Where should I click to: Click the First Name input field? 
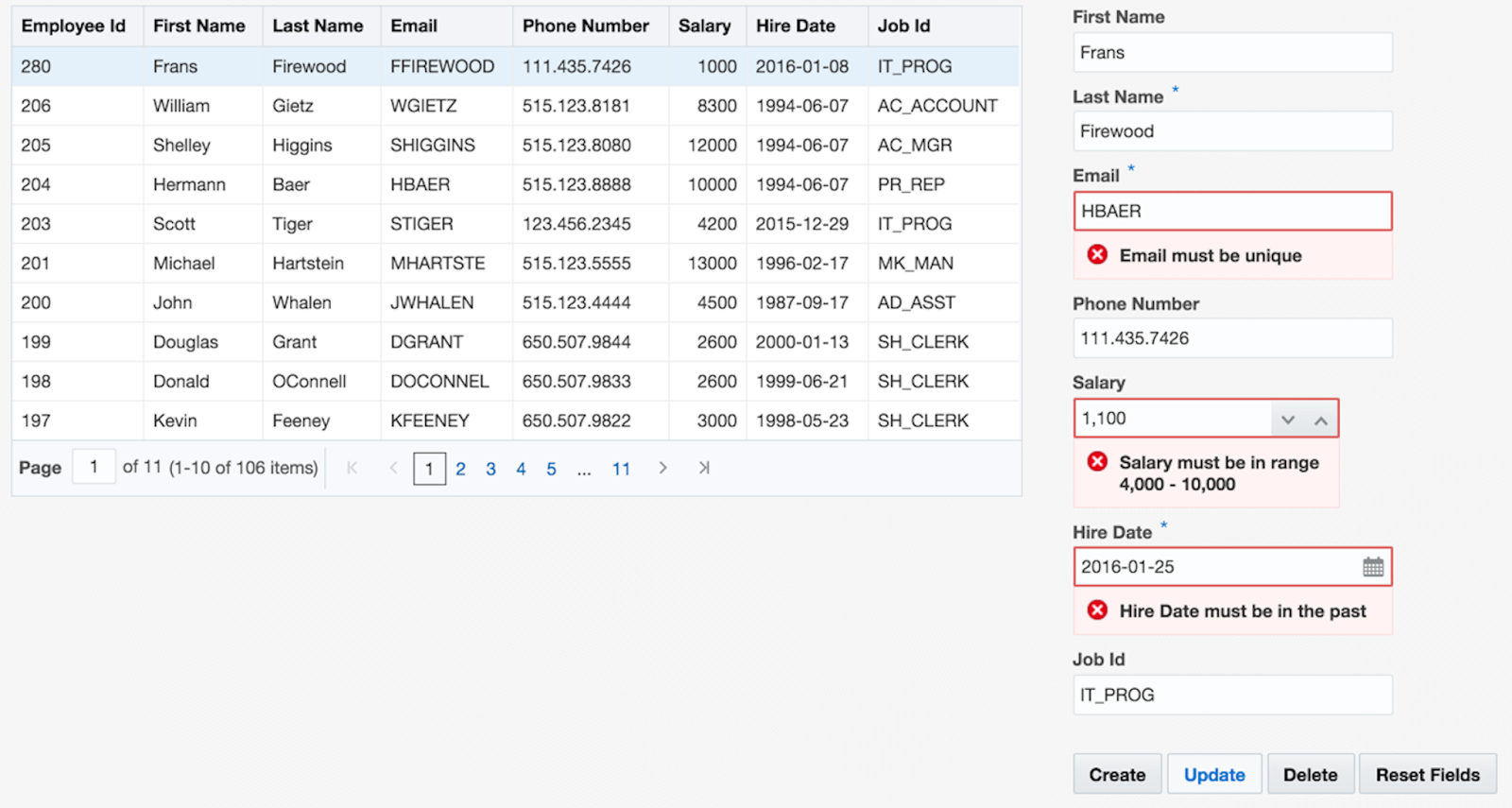click(1232, 52)
